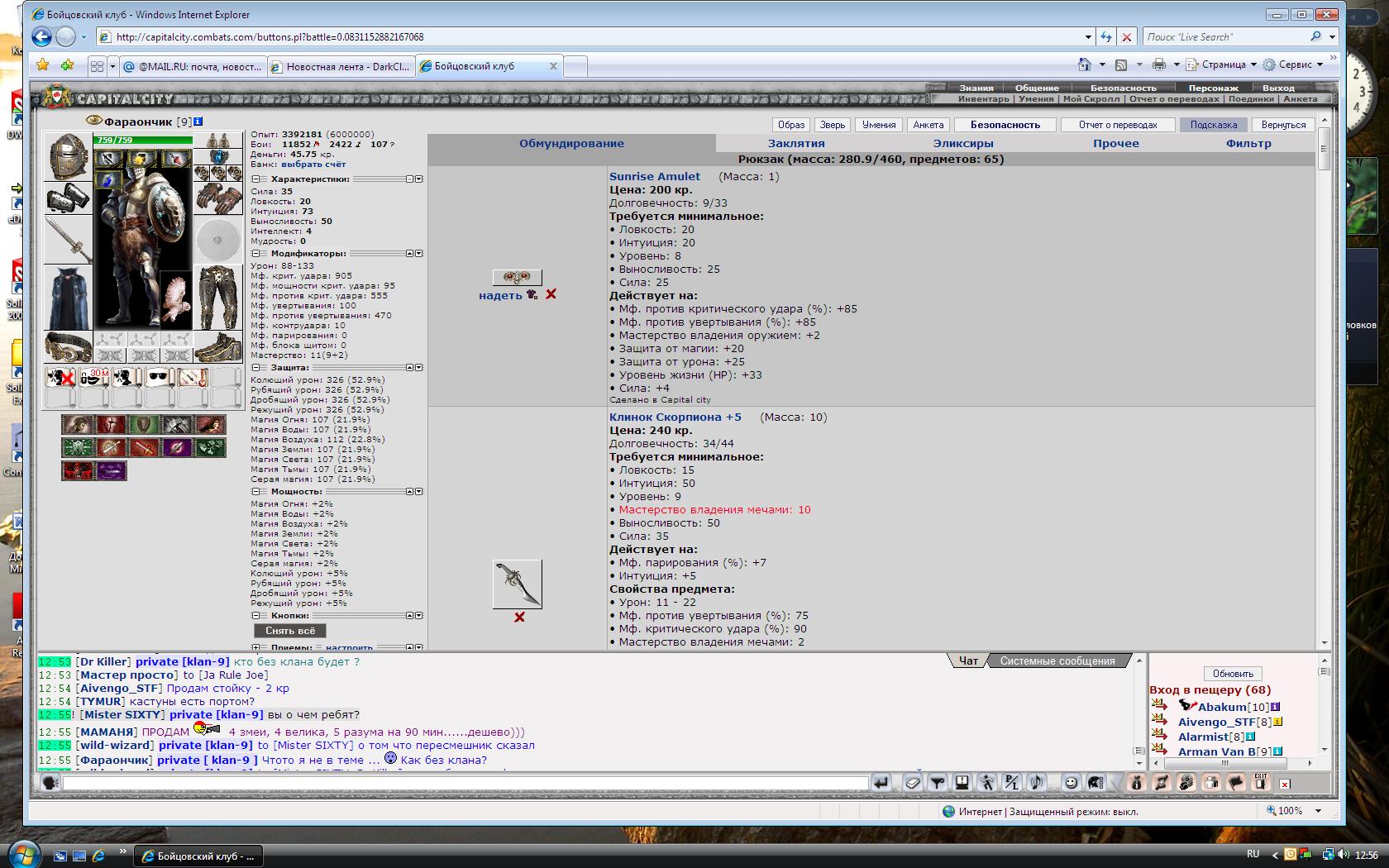Click the Снять всё button
The width and height of the screenshot is (1389, 868).
click(290, 631)
